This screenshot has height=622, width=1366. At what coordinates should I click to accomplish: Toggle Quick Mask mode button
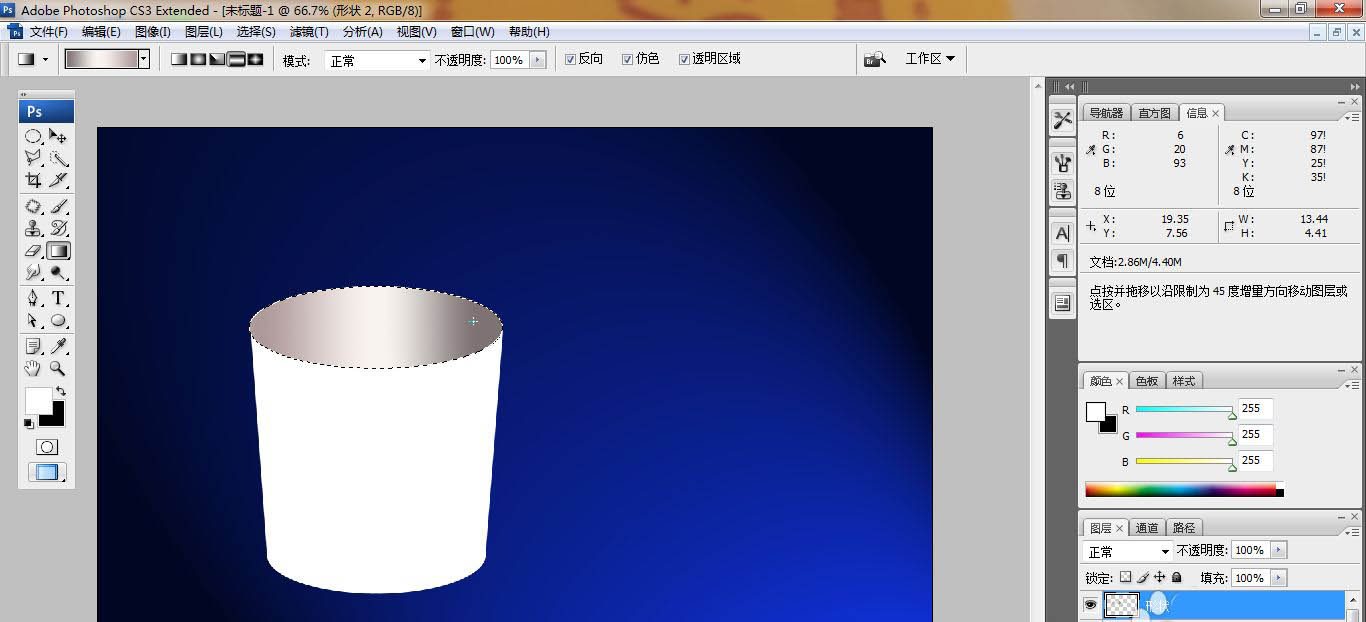pos(46,447)
